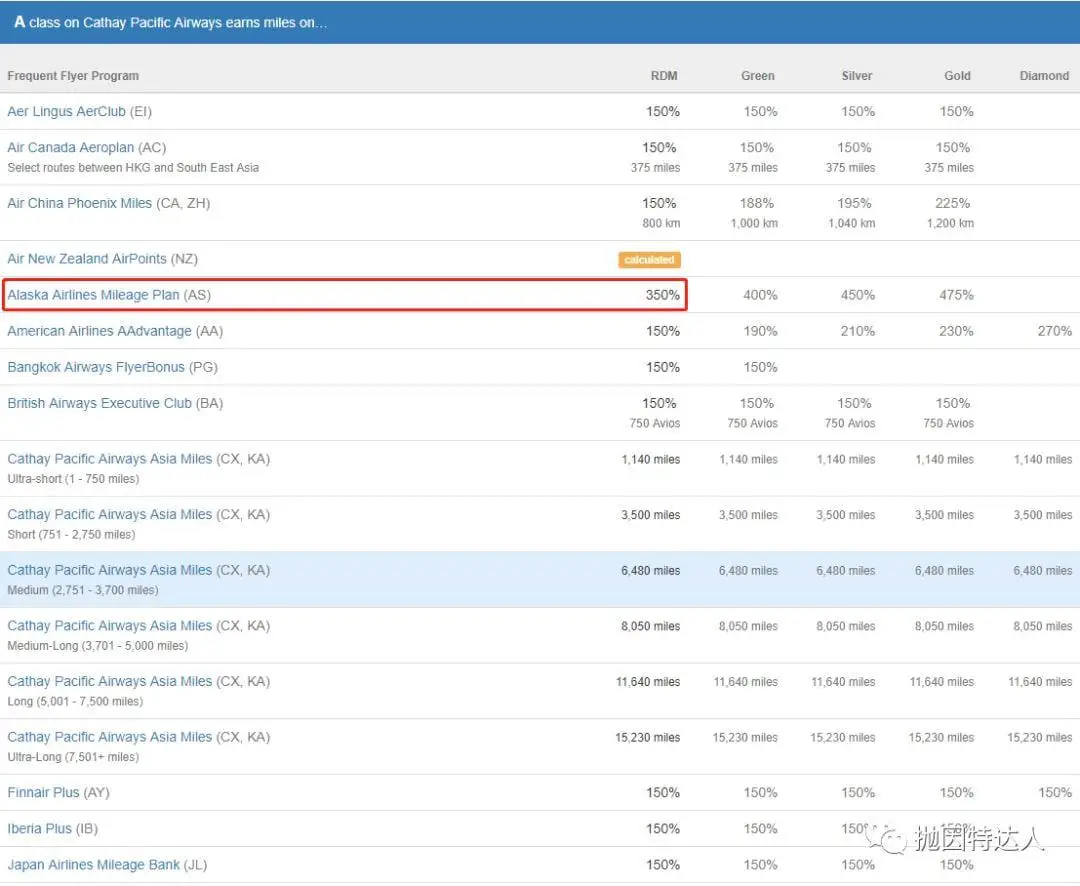Click the Bangkok Airways FlyerBonus link

tap(96, 367)
